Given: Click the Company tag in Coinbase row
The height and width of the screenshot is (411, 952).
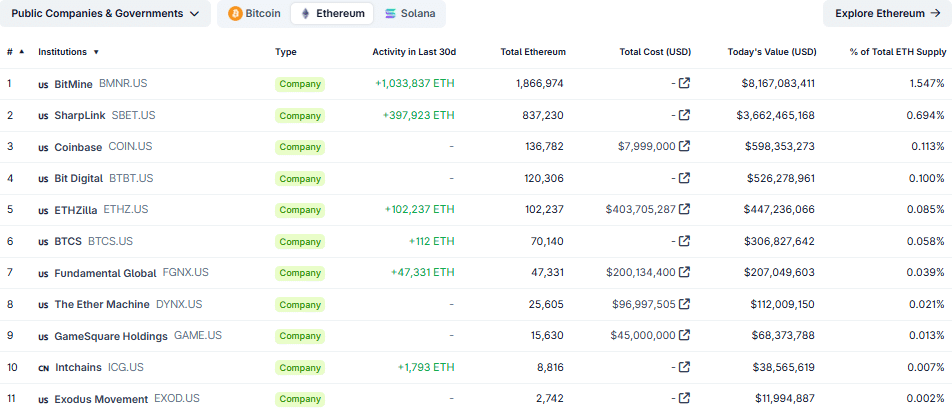Looking at the screenshot, I should point(300,147).
